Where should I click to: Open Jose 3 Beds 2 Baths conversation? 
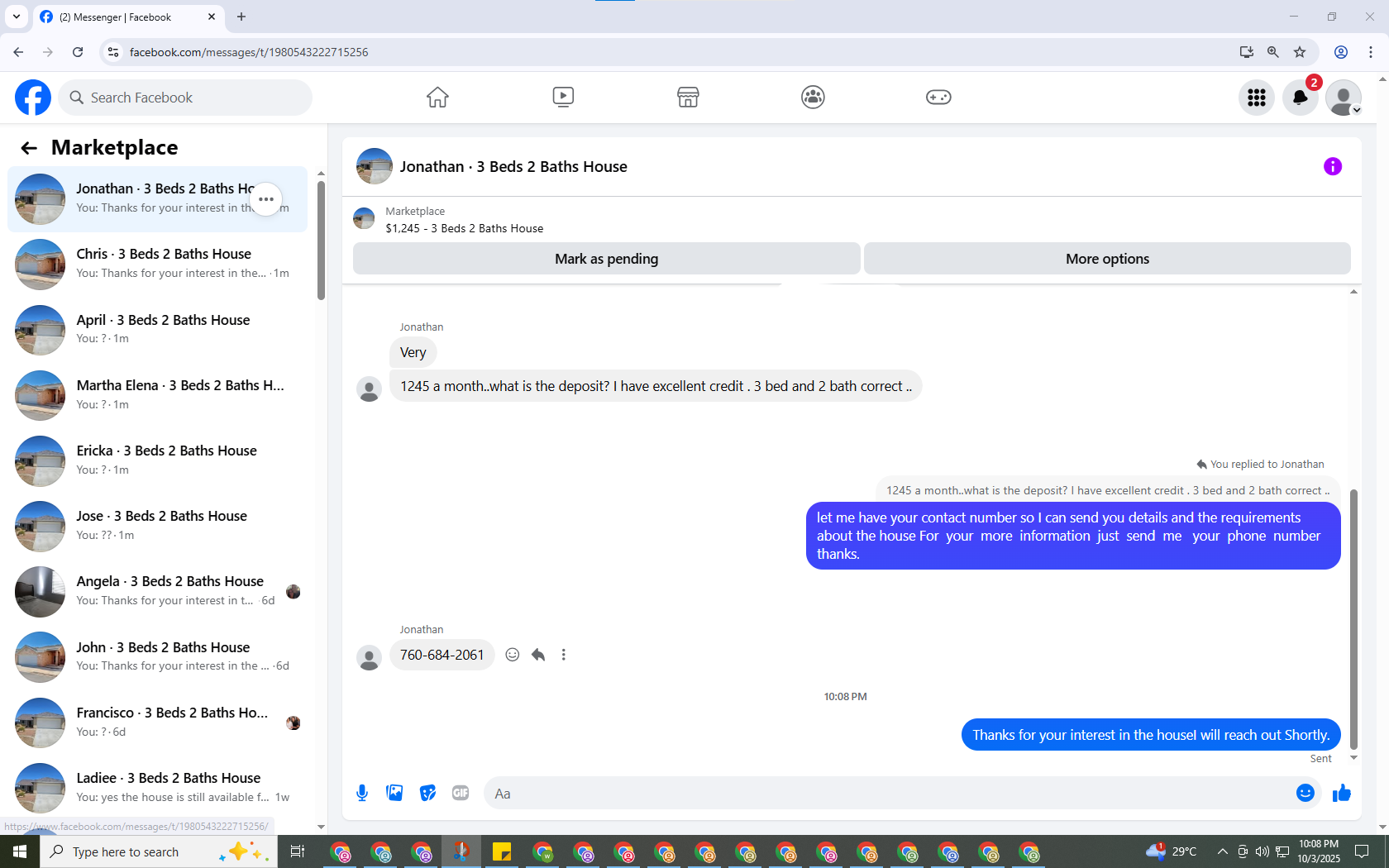pos(157,526)
